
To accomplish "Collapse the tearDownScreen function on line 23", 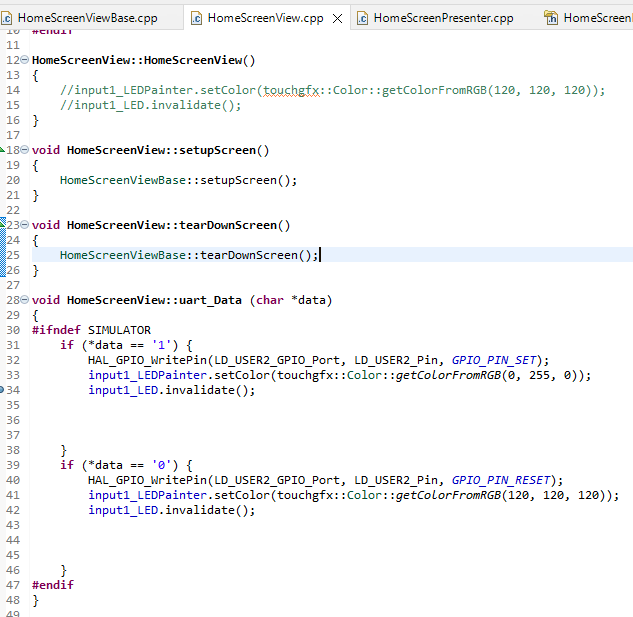I will coord(25,225).
